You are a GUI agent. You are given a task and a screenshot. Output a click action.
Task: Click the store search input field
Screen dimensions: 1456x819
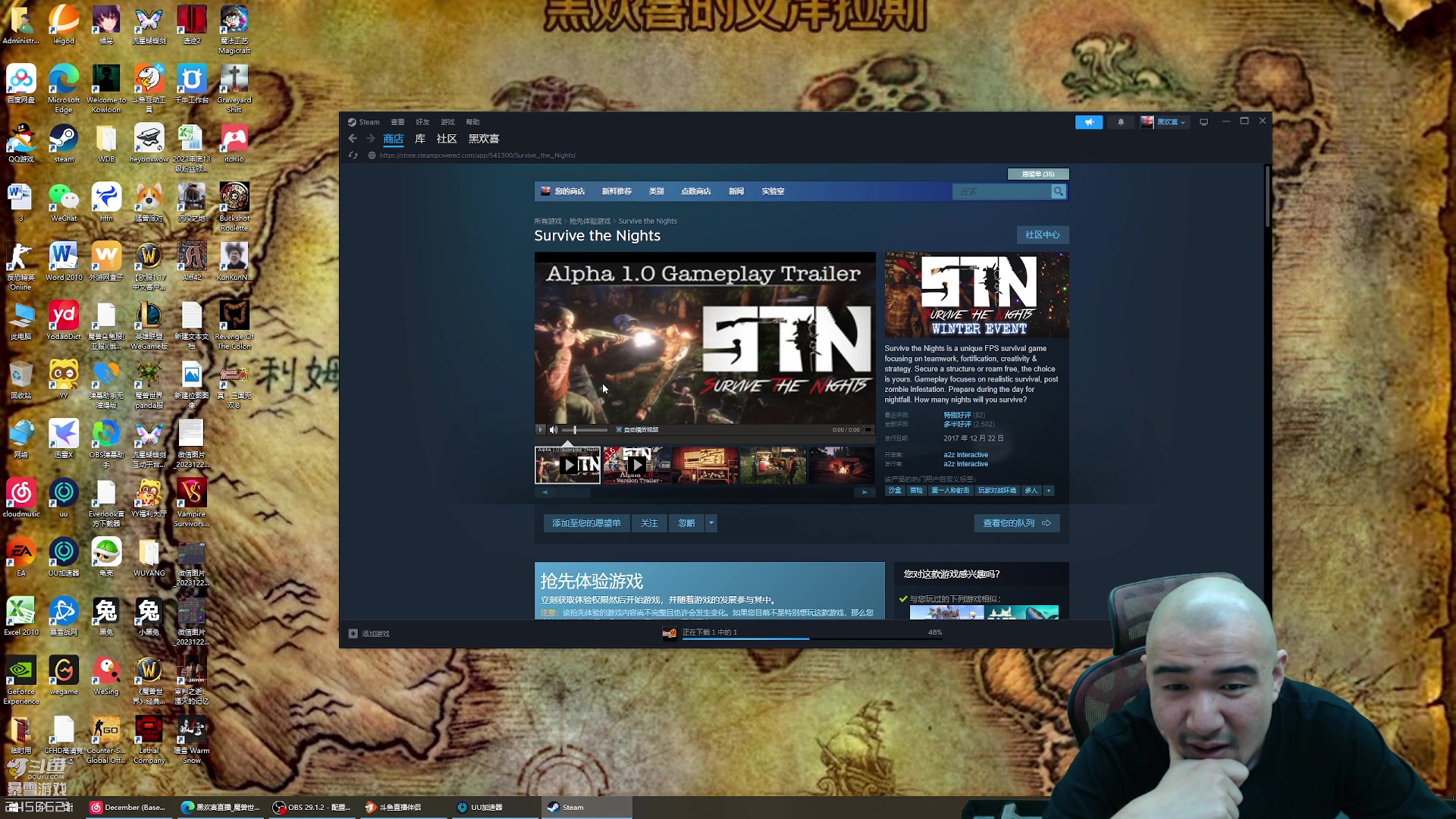(1002, 192)
